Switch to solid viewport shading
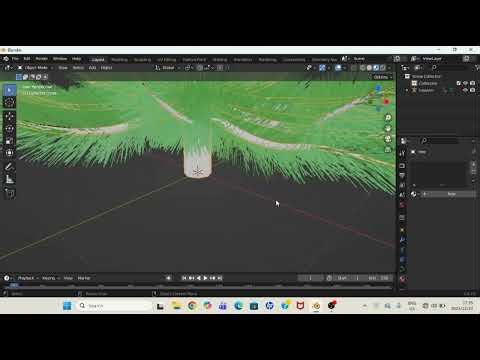 click(x=369, y=68)
